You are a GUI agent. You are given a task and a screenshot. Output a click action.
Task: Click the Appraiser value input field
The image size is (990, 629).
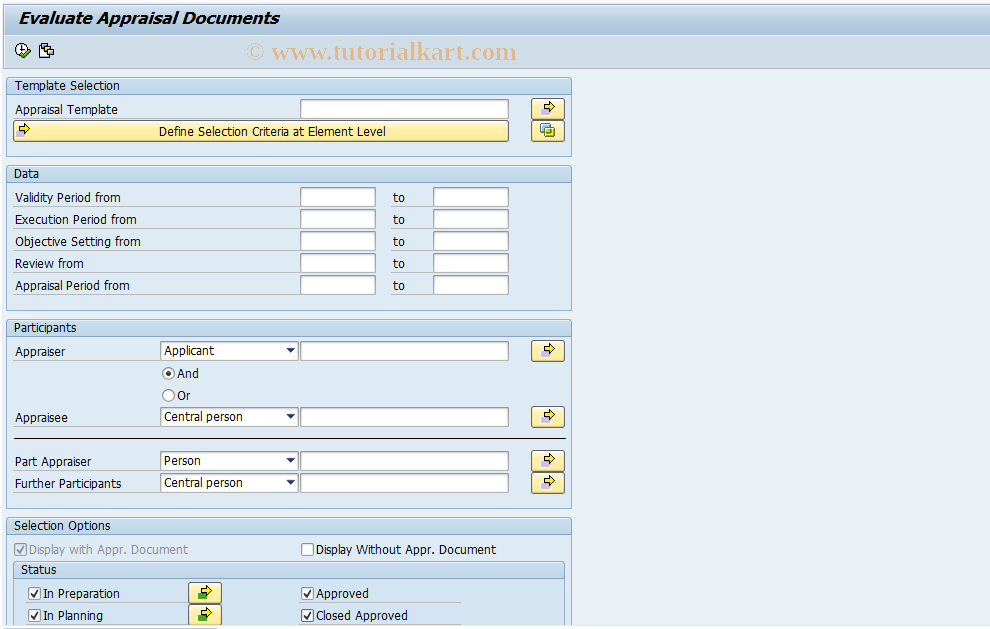coord(404,350)
